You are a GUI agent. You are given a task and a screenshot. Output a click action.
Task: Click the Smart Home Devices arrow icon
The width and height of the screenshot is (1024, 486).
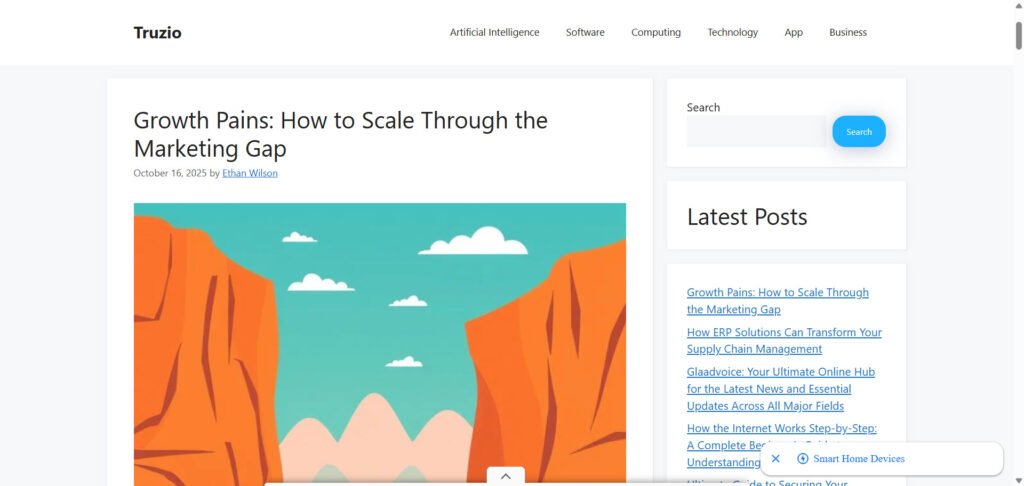pyautogui.click(x=803, y=459)
